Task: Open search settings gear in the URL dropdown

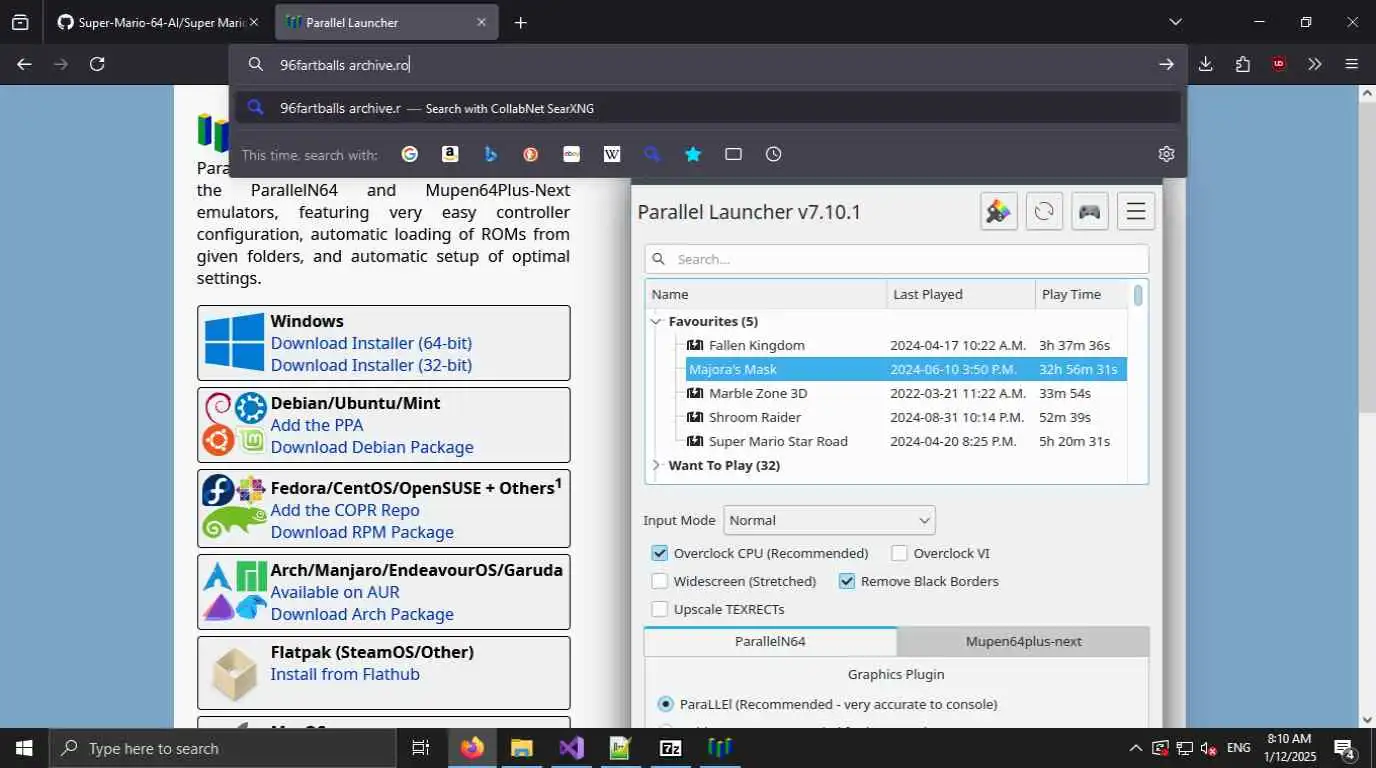Action: pyautogui.click(x=1166, y=154)
